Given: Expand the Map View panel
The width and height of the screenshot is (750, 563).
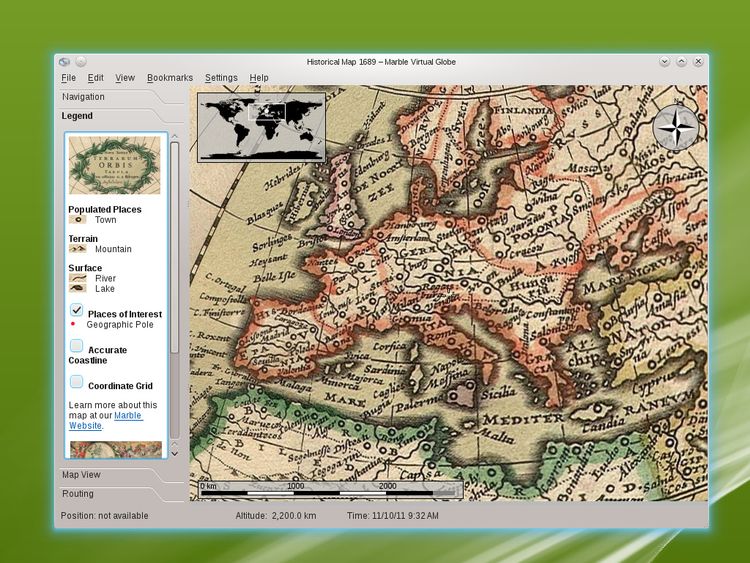Looking at the screenshot, I should (81, 474).
